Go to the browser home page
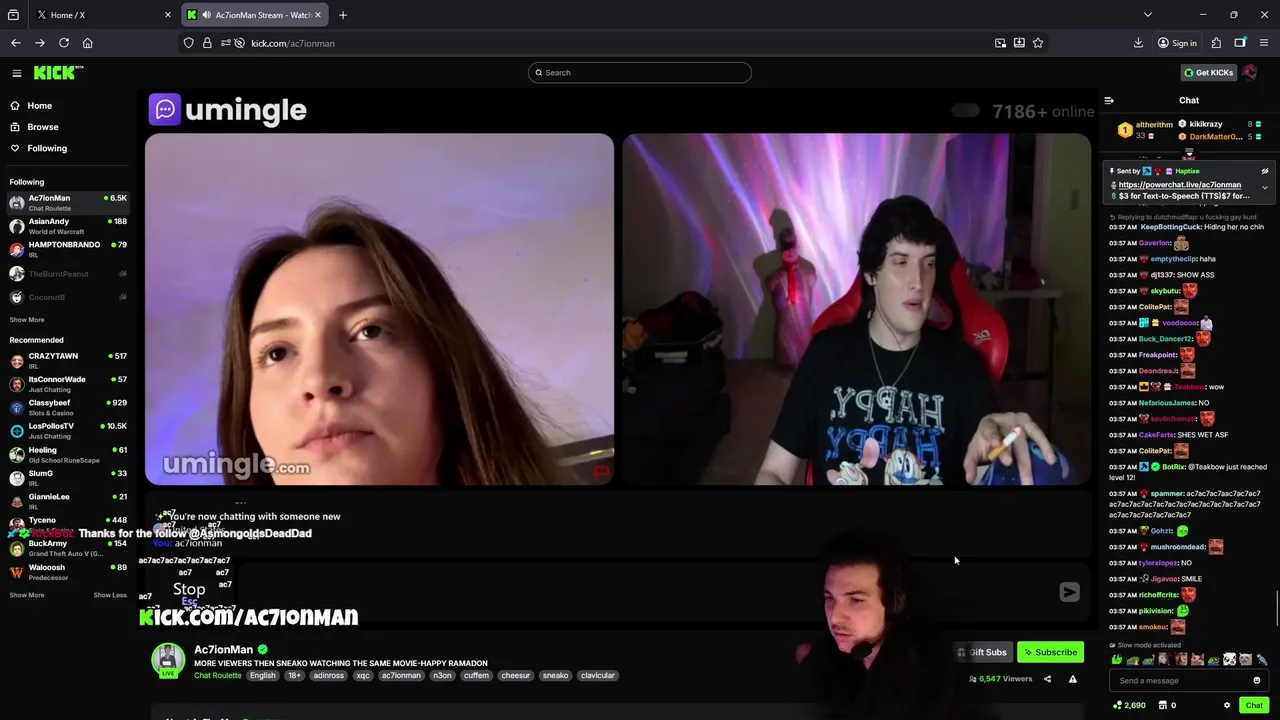1280x720 pixels. (87, 43)
